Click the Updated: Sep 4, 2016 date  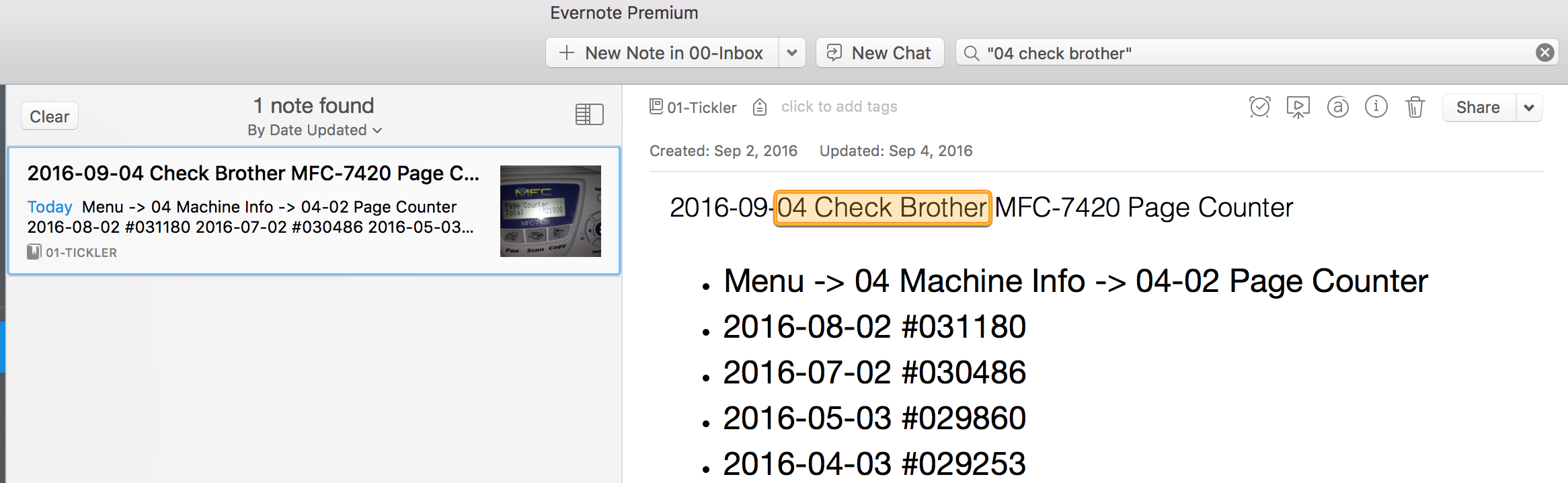[x=896, y=151]
